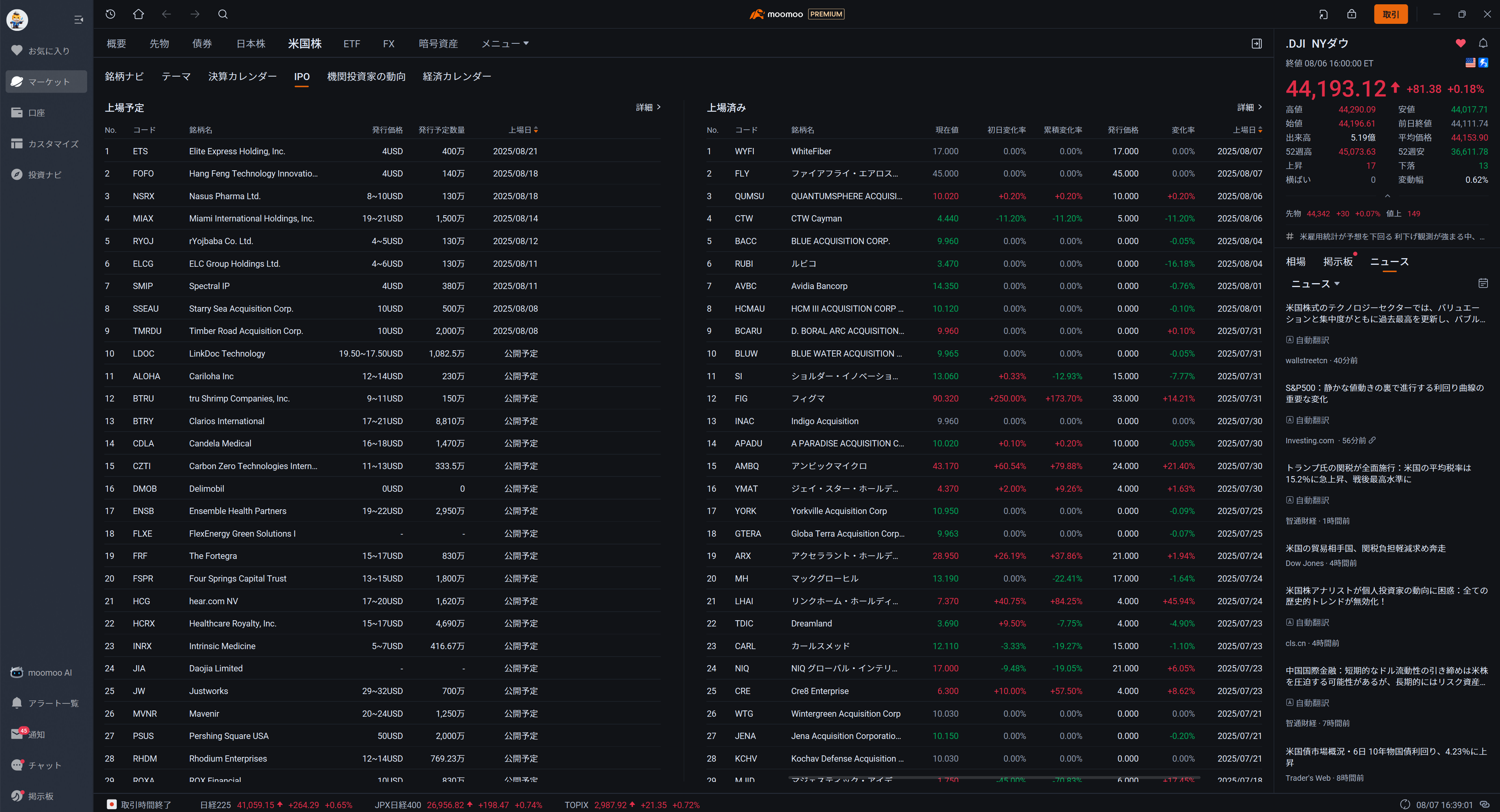Open the 暗号資産 tab
This screenshot has height=812, width=1500.
[438, 44]
